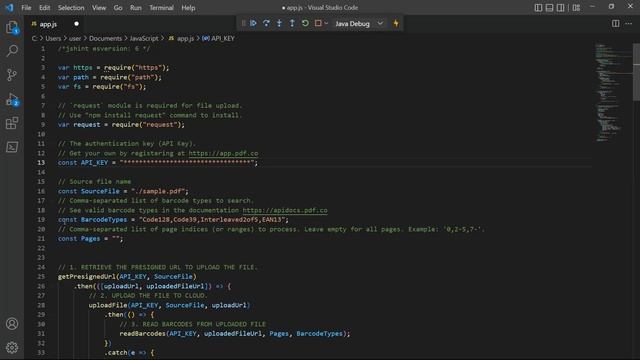Screen dimensions: 640x360
Task: Open the Accounts menu icon
Action: pos(12,324)
